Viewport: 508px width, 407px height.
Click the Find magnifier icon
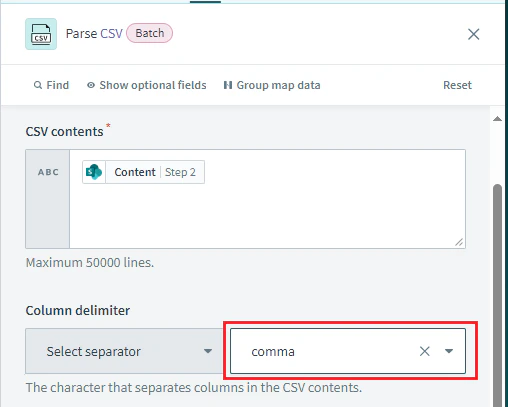point(38,85)
